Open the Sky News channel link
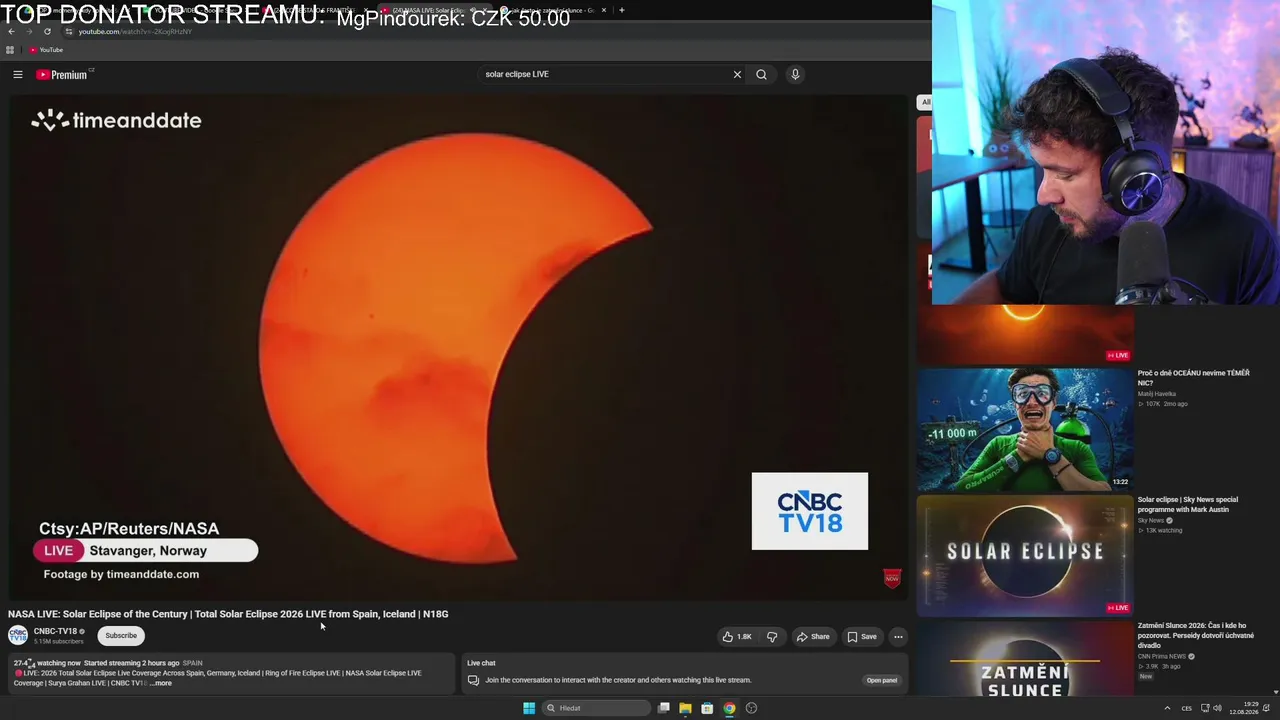1280x720 pixels. [1151, 521]
